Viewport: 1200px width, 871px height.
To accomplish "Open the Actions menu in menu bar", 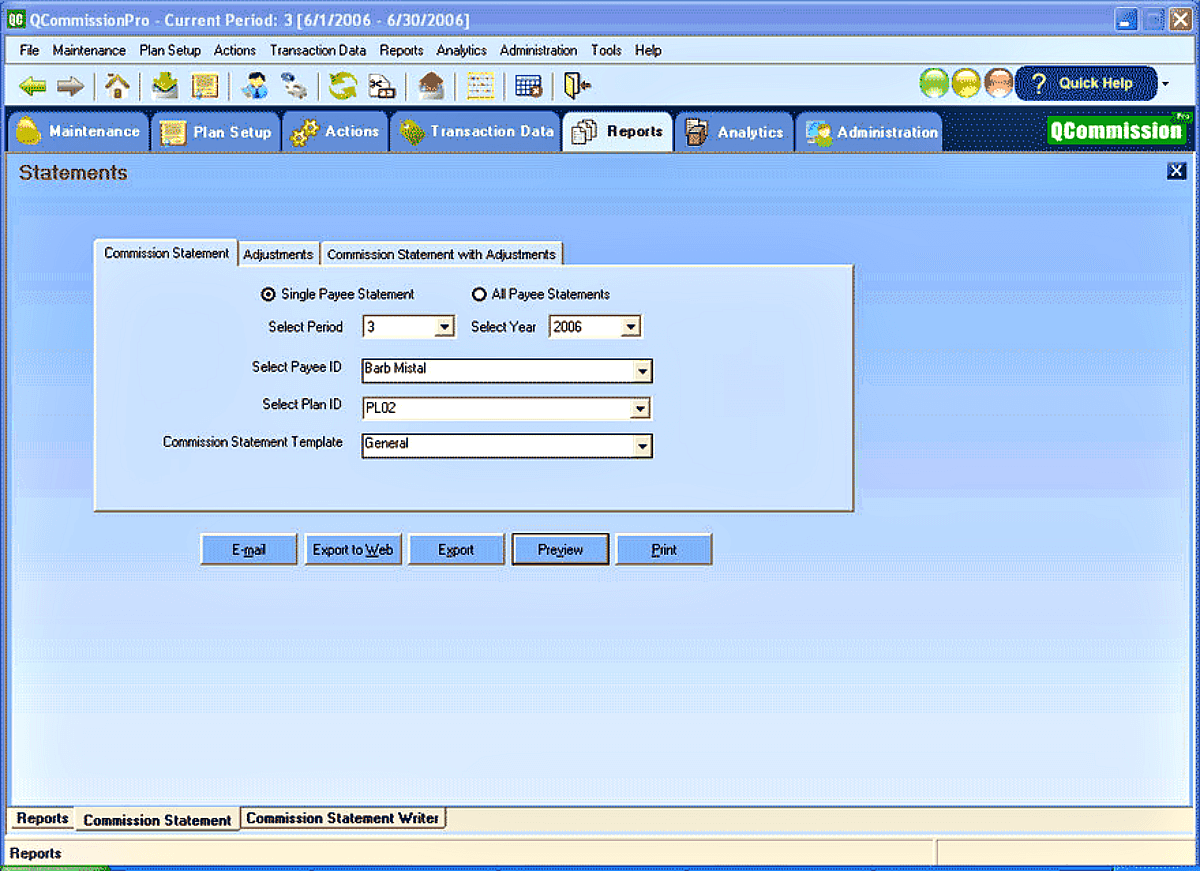I will [235, 50].
